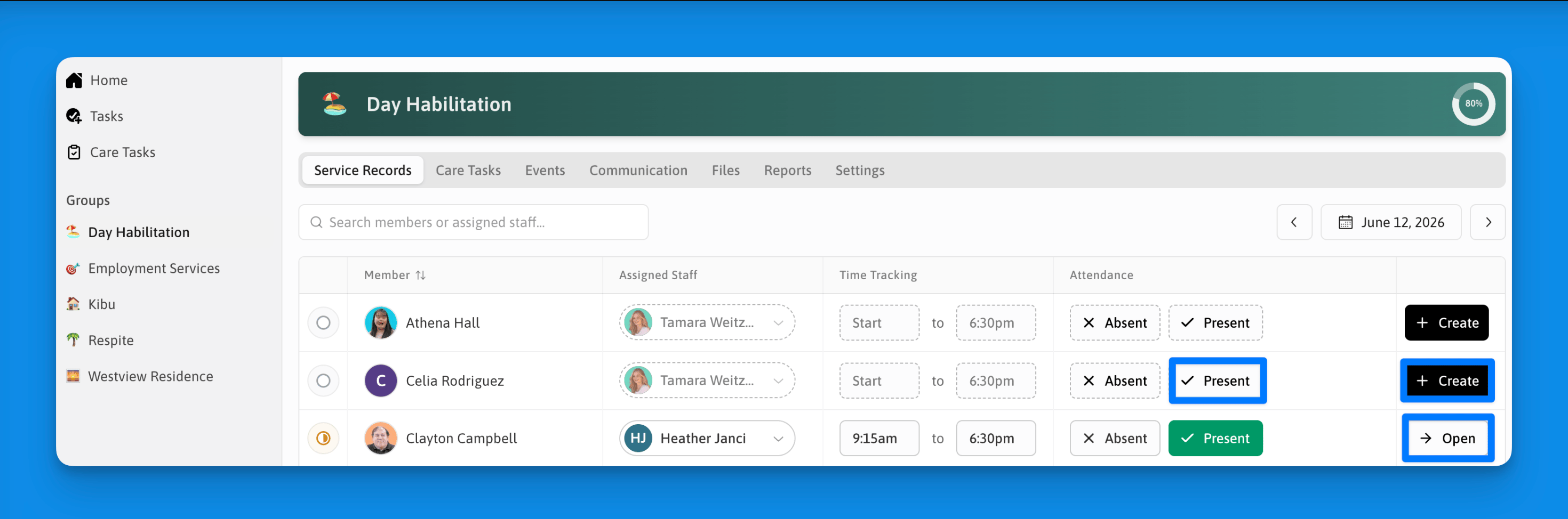Mark Athena Hall as Absent
Viewport: 1568px width, 519px height.
click(1115, 322)
